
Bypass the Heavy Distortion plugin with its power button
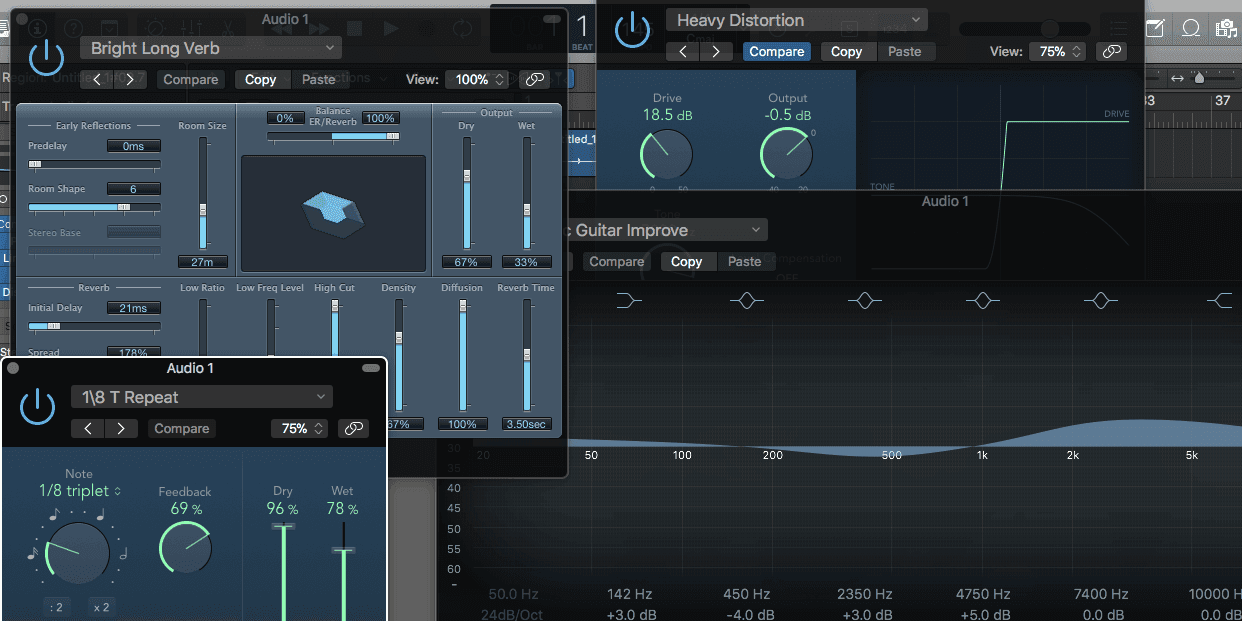coord(633,30)
